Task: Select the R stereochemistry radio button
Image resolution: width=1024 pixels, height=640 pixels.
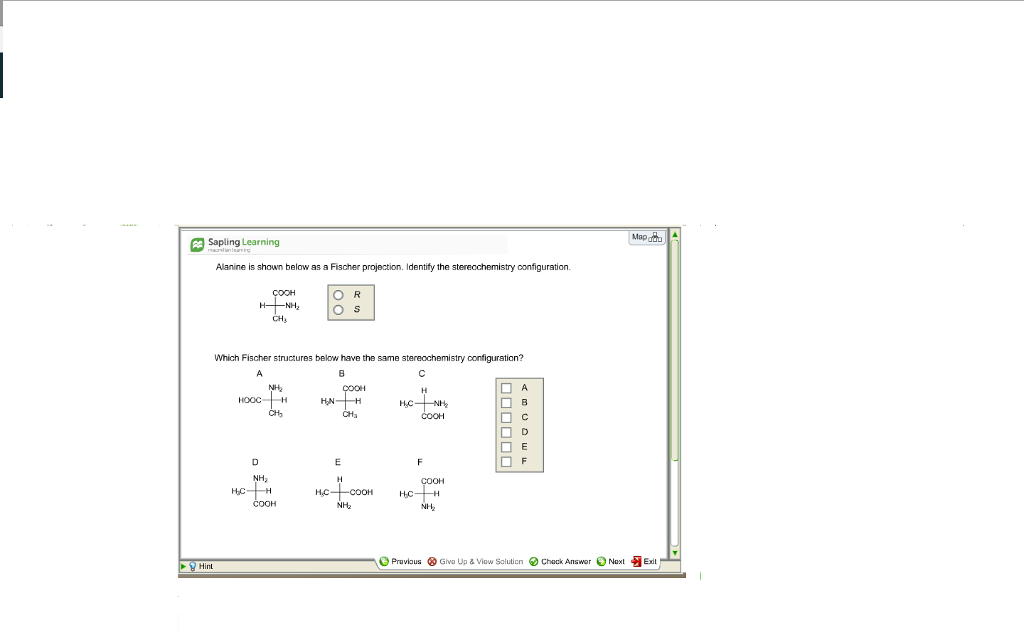Action: [338, 294]
